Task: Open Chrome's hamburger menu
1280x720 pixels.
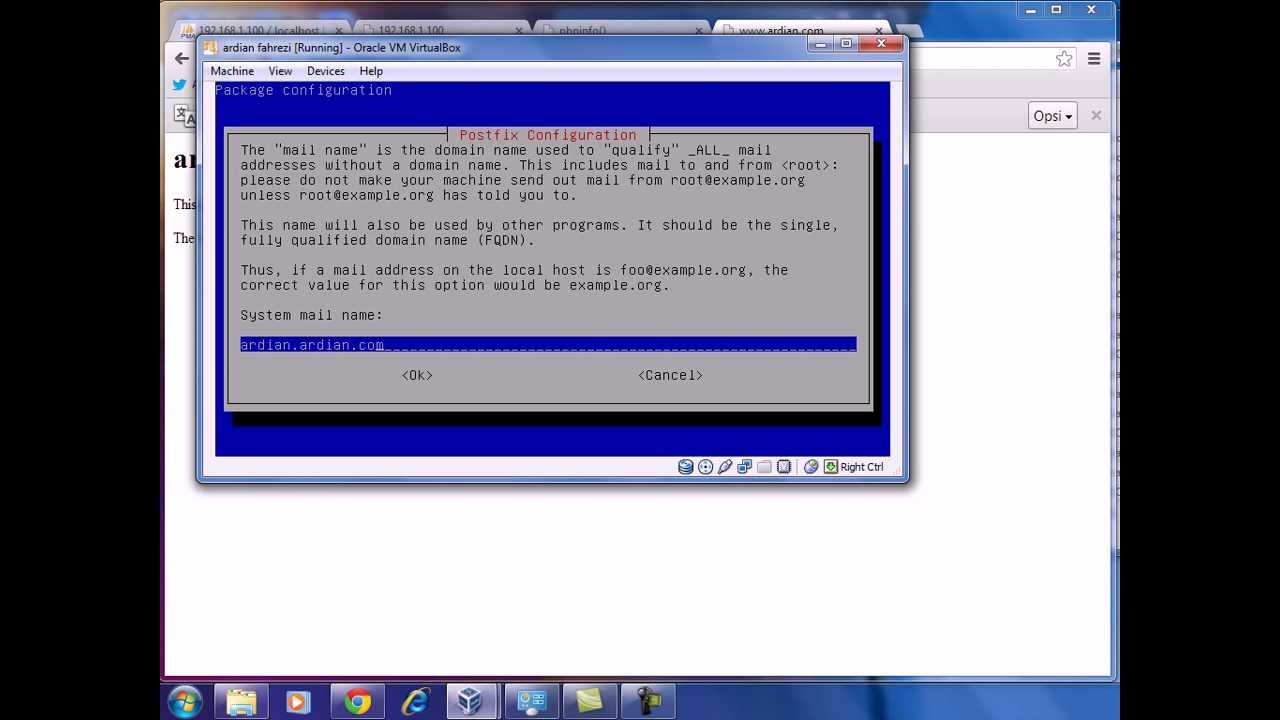Action: tap(1094, 59)
